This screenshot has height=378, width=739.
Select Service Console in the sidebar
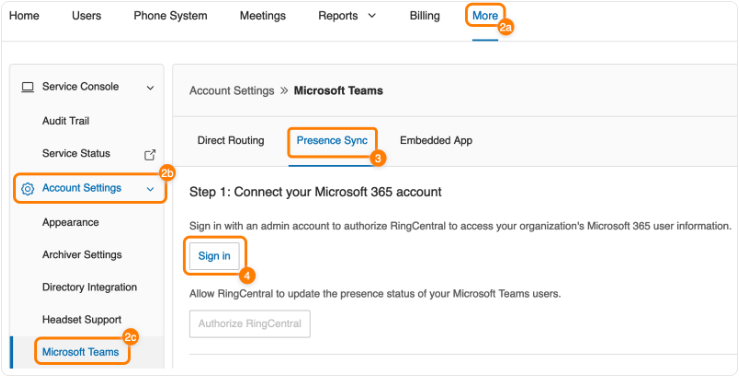(80, 87)
